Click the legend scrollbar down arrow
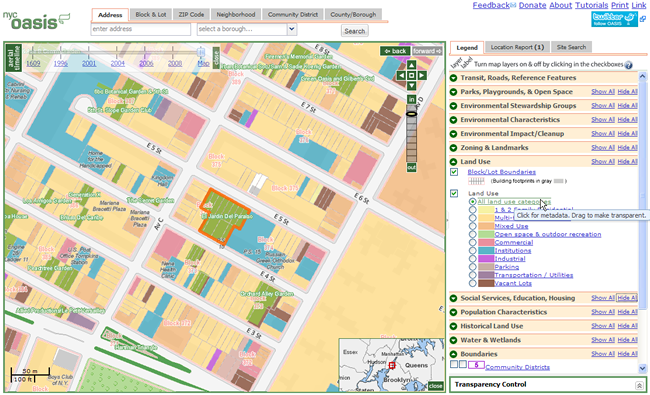The width and height of the screenshot is (650, 395). point(643,368)
